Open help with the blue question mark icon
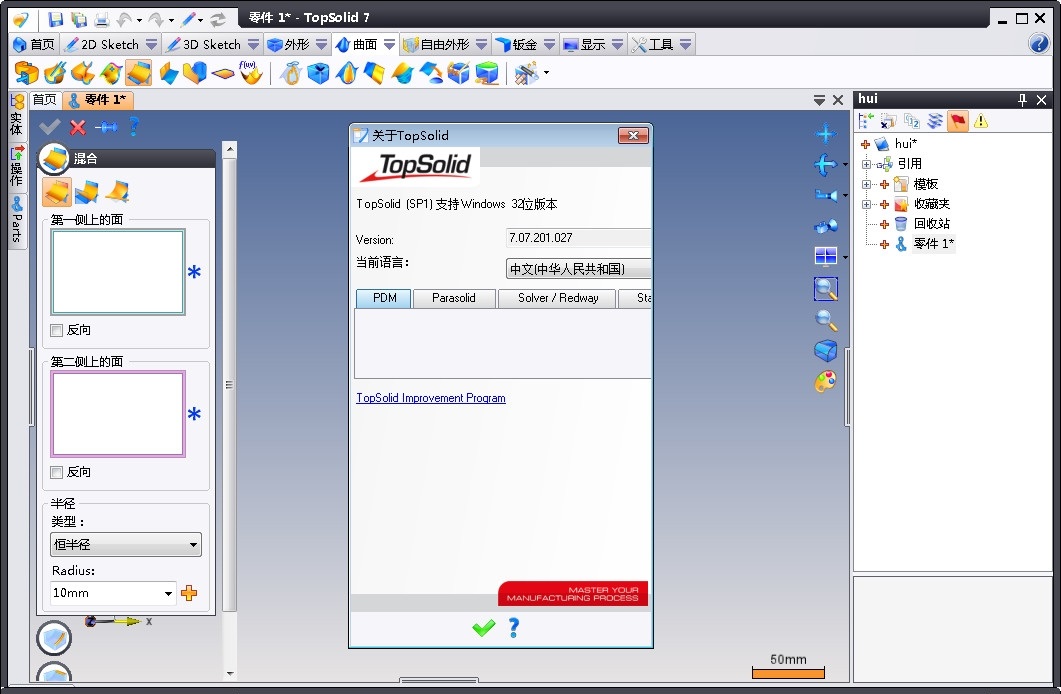Image resolution: width=1061 pixels, height=694 pixels. click(x=1039, y=43)
